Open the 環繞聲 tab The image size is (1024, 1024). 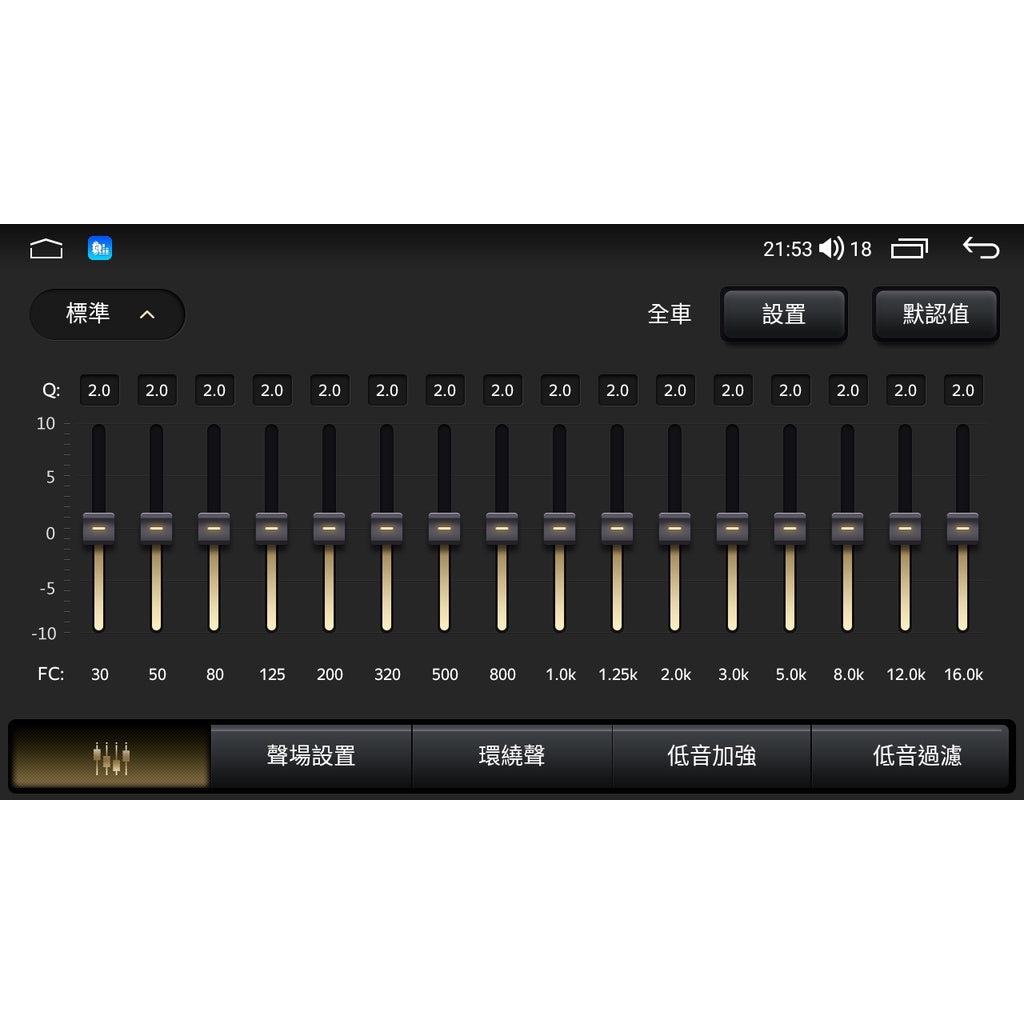point(512,757)
